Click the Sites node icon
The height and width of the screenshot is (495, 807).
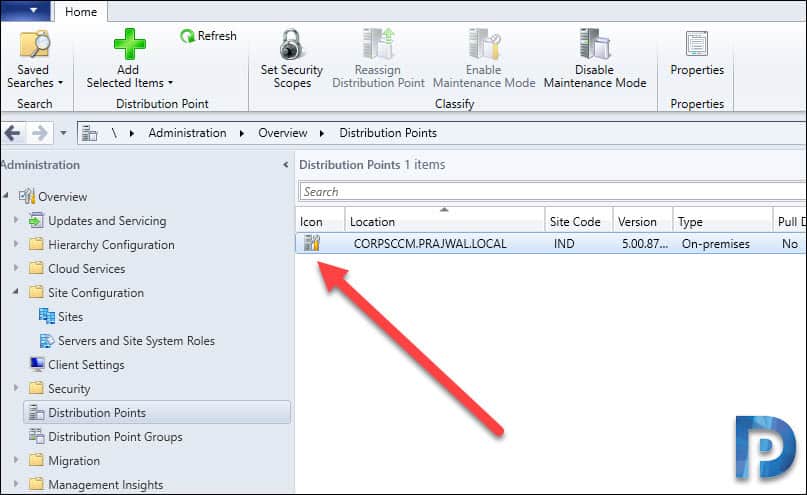(47, 316)
